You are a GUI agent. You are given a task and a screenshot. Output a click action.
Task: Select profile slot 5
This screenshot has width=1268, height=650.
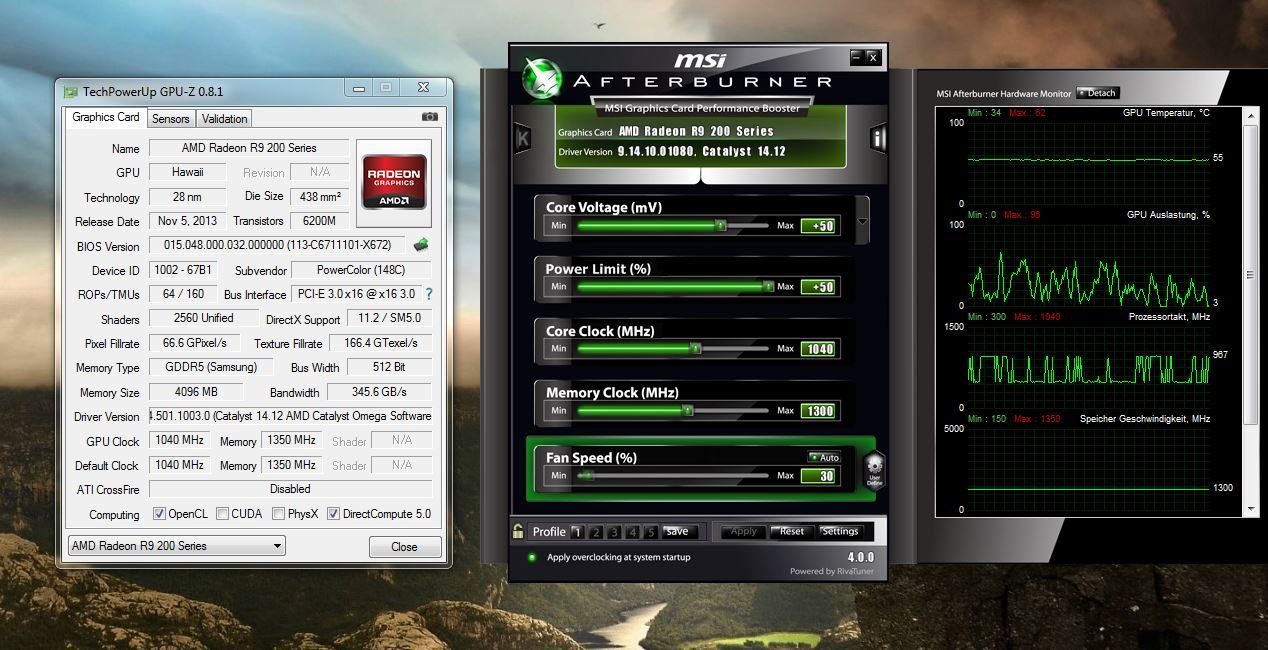pos(651,532)
